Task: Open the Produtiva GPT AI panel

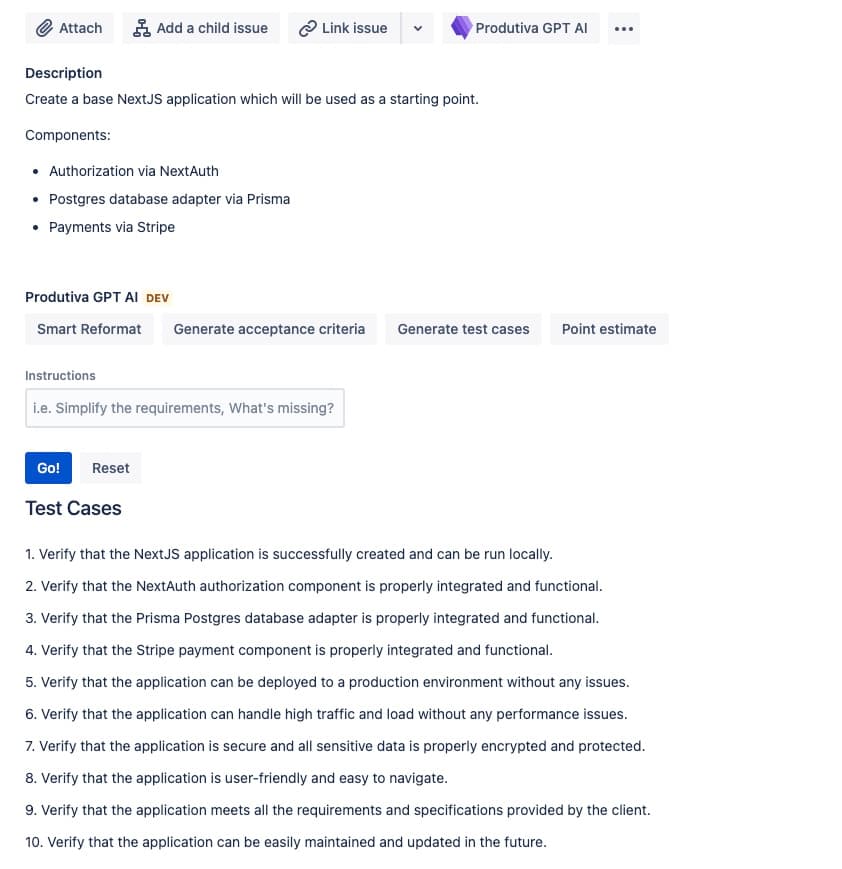Action: (x=520, y=28)
